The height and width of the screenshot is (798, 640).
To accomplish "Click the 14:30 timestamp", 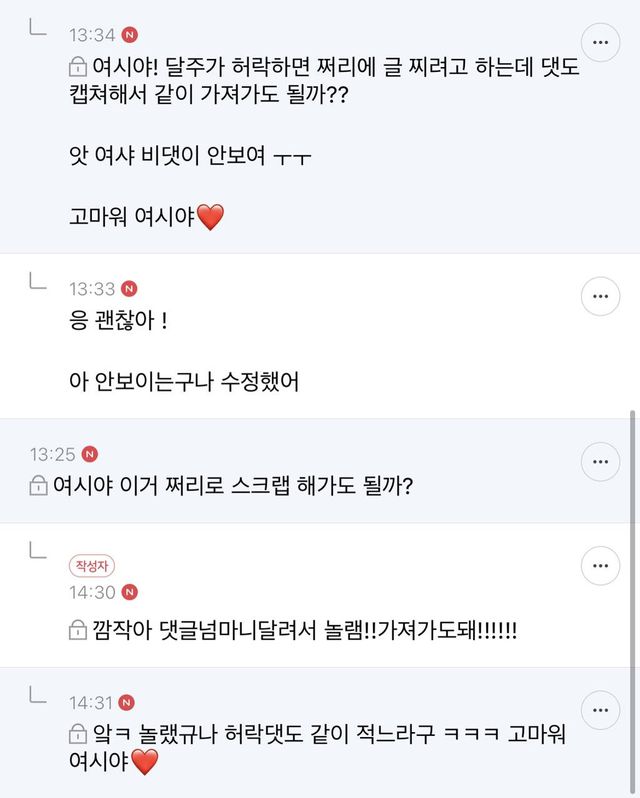I will pos(91,593).
